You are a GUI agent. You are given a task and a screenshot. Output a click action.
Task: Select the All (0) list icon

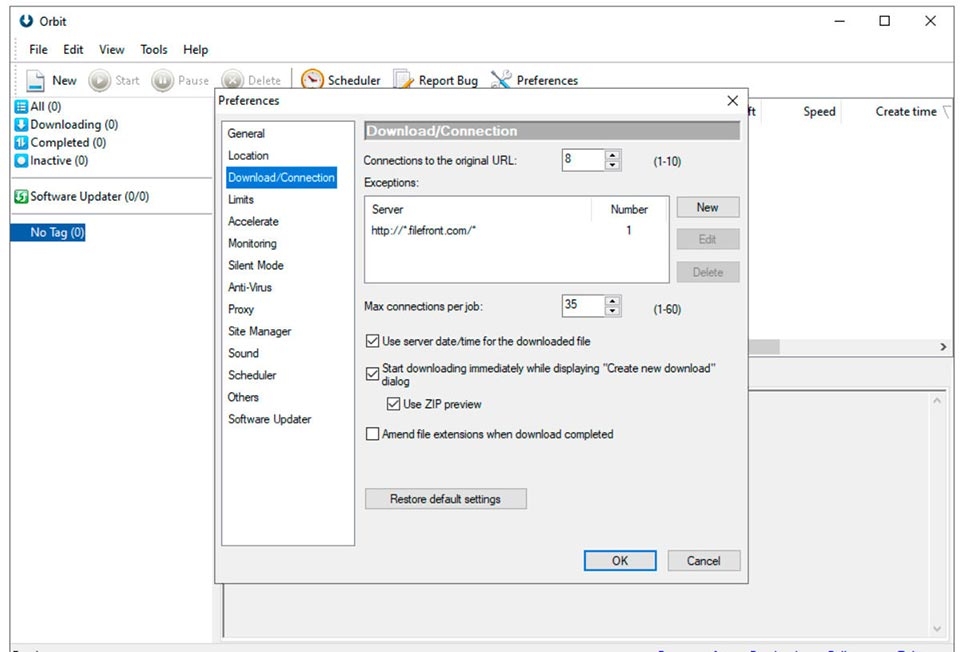pos(21,107)
